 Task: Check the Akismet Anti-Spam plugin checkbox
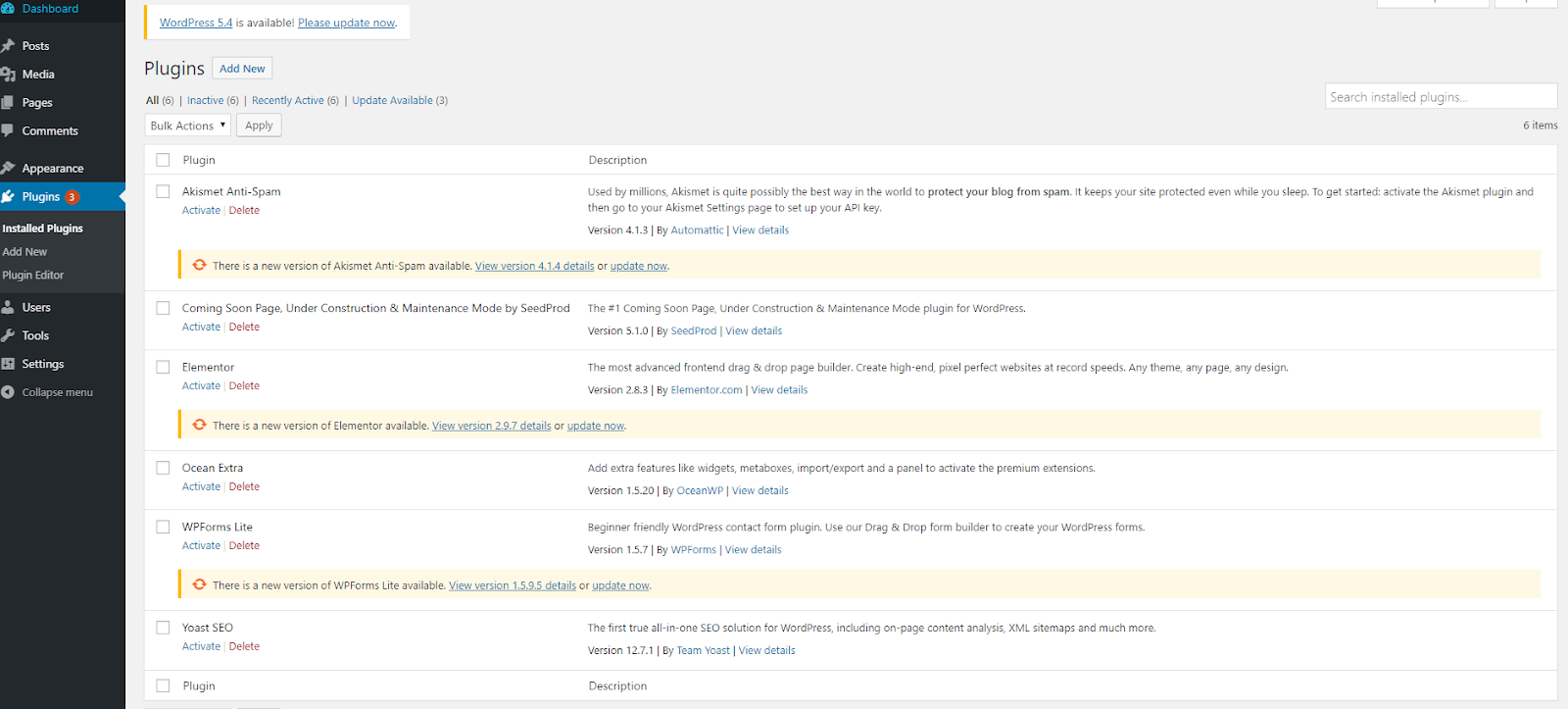[163, 191]
